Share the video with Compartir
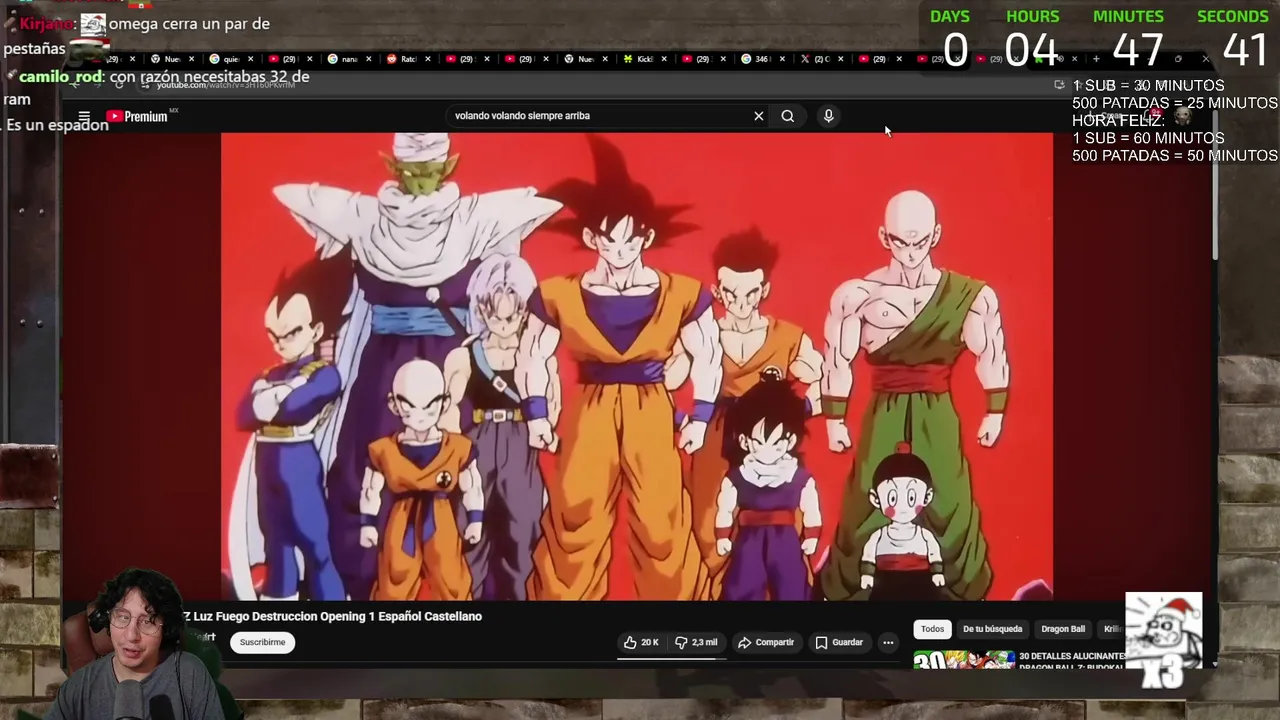 pyautogui.click(x=766, y=642)
